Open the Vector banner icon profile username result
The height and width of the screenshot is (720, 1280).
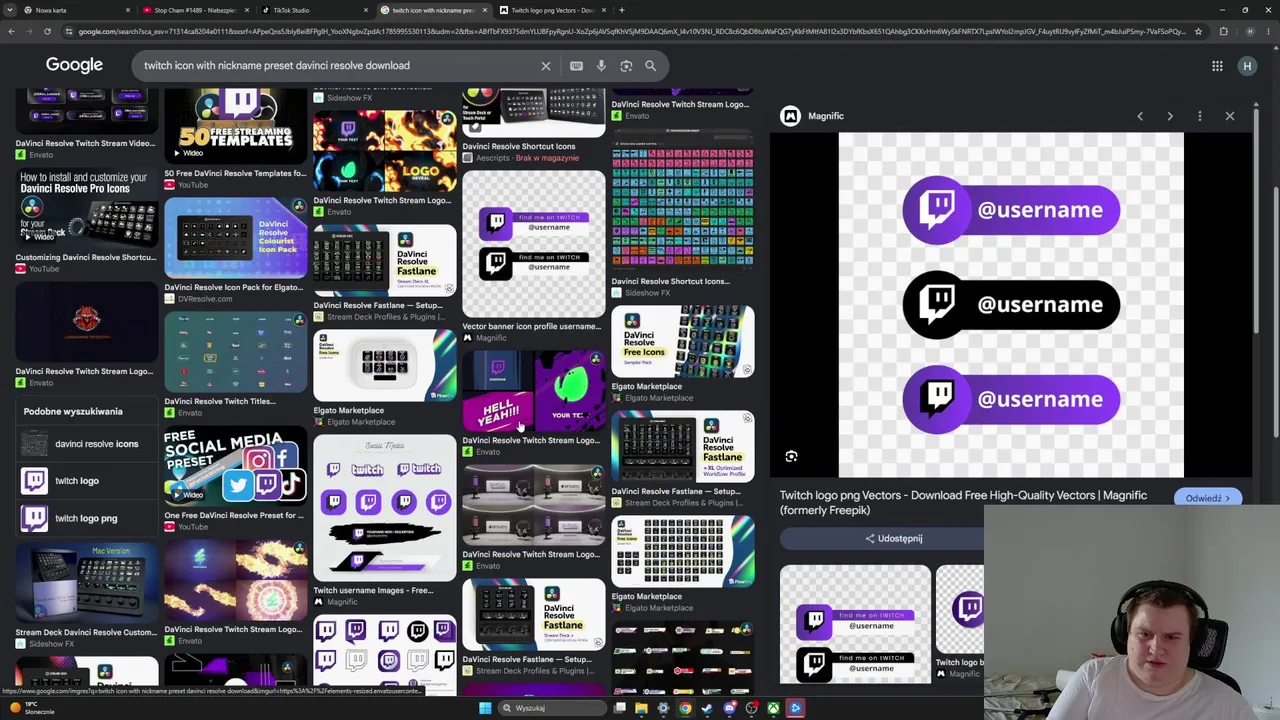click(x=533, y=245)
